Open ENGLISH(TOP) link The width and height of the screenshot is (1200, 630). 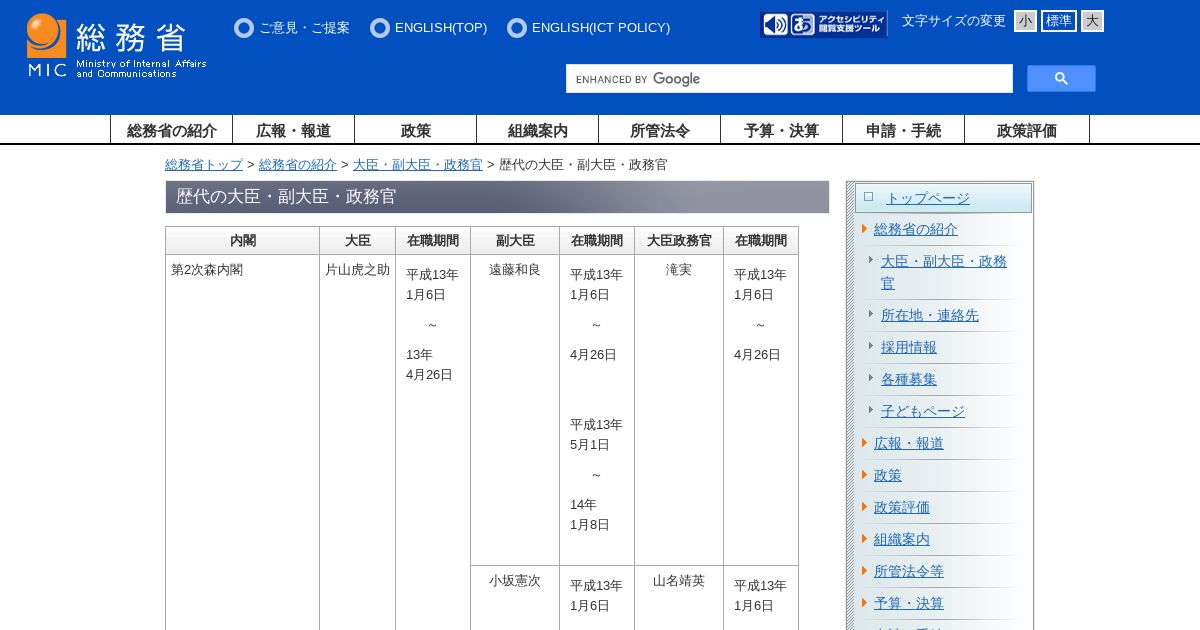[x=441, y=28]
